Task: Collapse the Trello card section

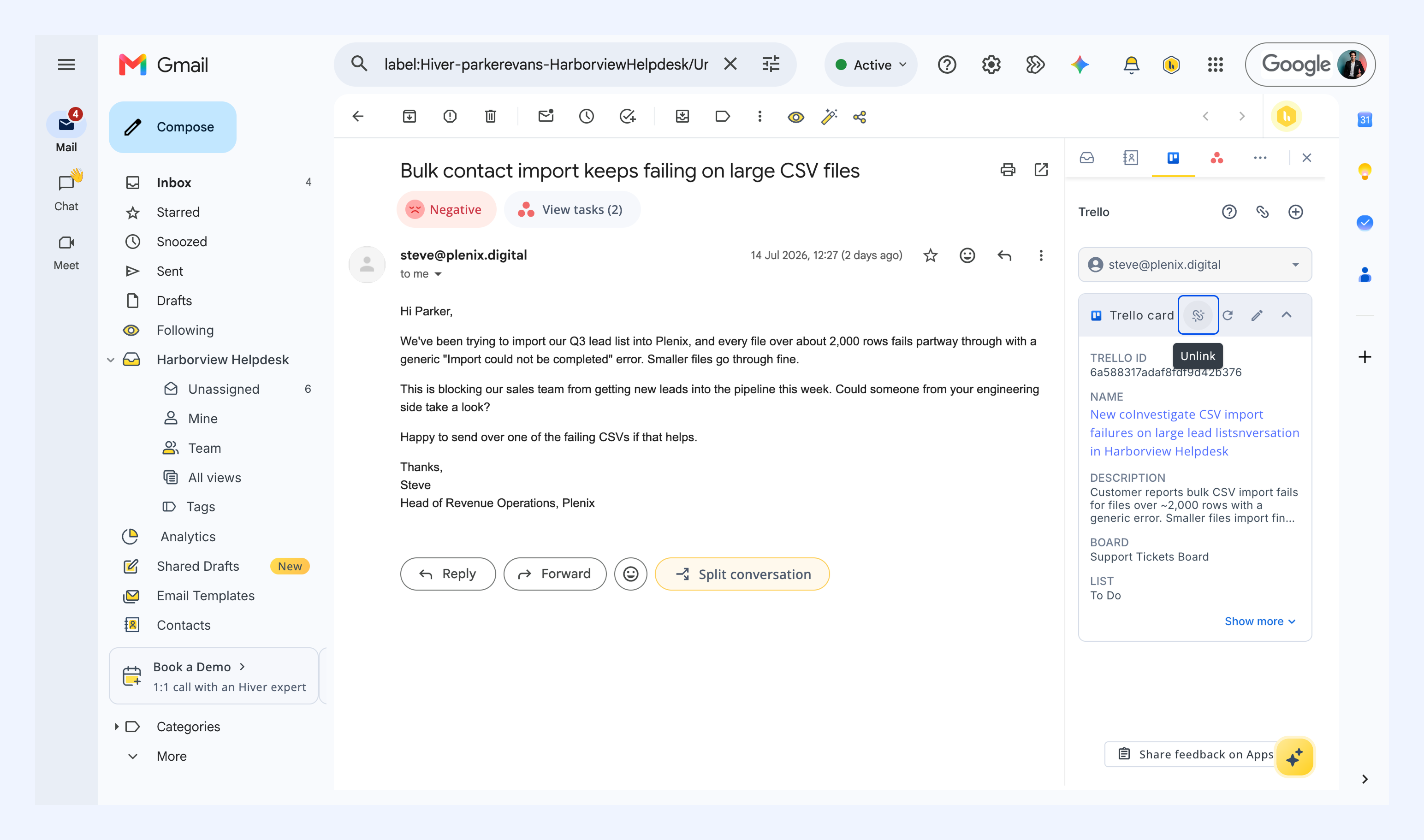Action: point(1287,315)
